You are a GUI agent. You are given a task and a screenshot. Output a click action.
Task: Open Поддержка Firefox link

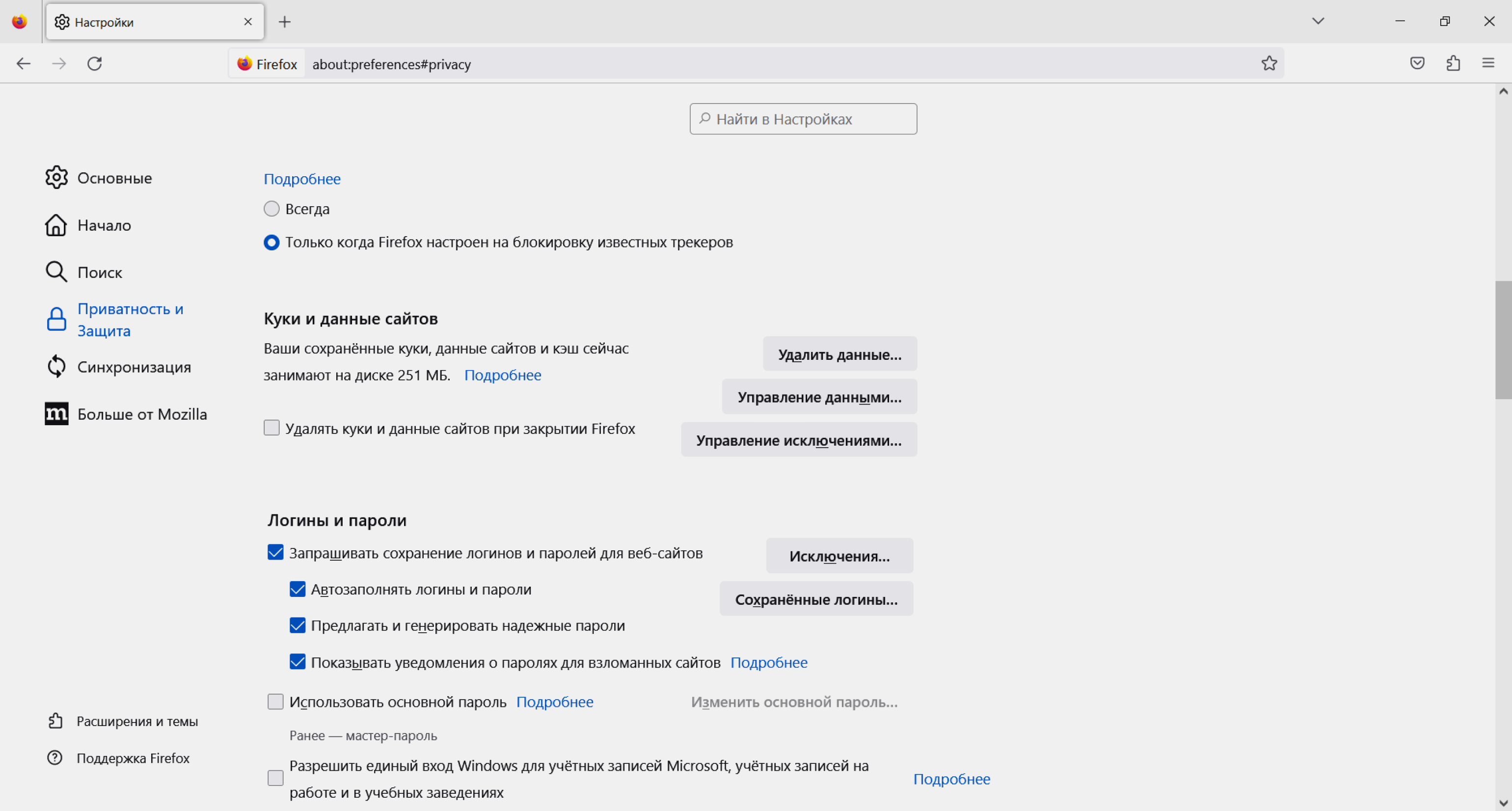133,758
